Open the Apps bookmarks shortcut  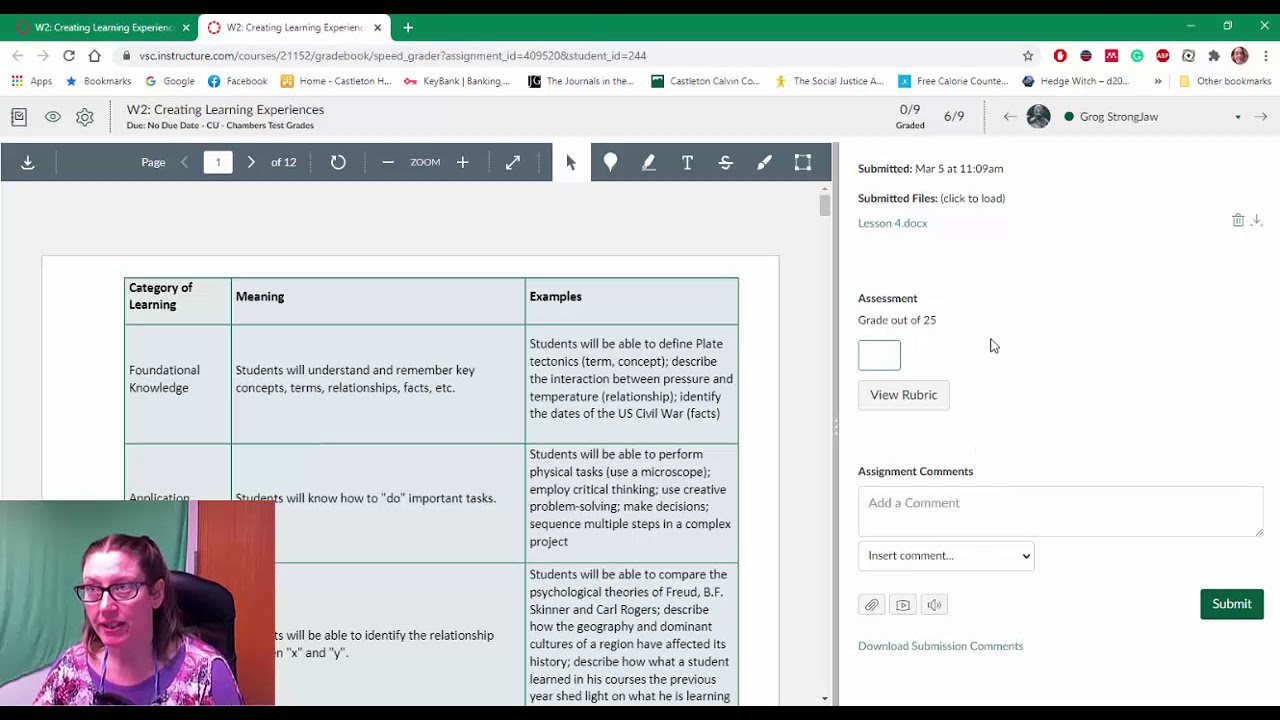click(x=32, y=81)
